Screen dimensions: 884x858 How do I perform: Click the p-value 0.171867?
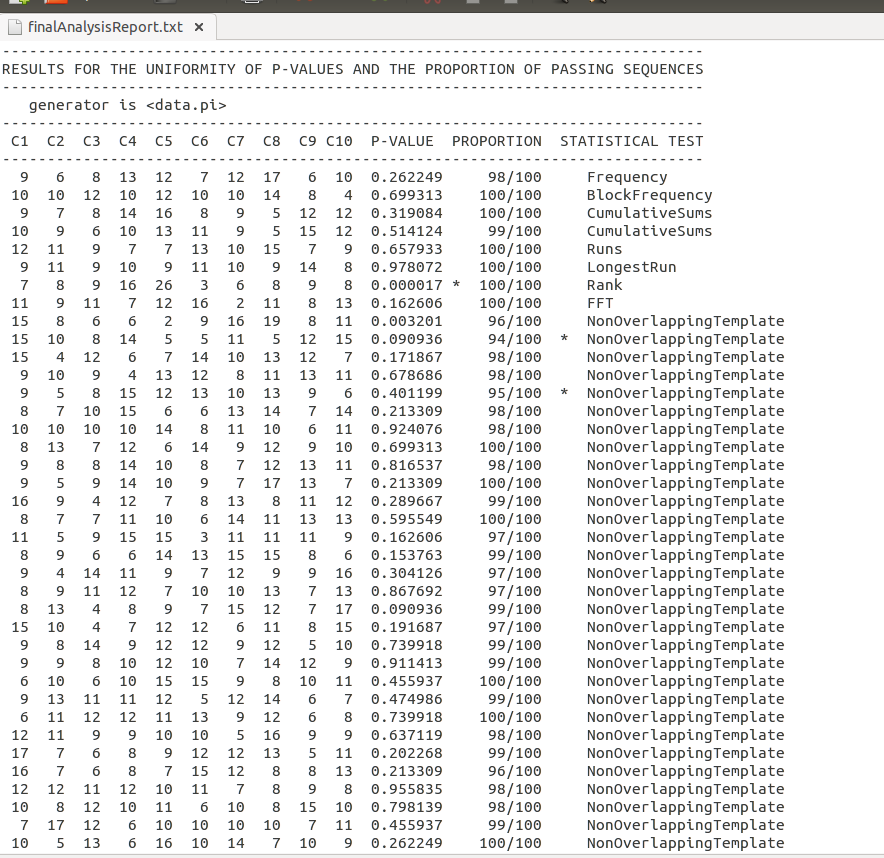[x=406, y=357]
